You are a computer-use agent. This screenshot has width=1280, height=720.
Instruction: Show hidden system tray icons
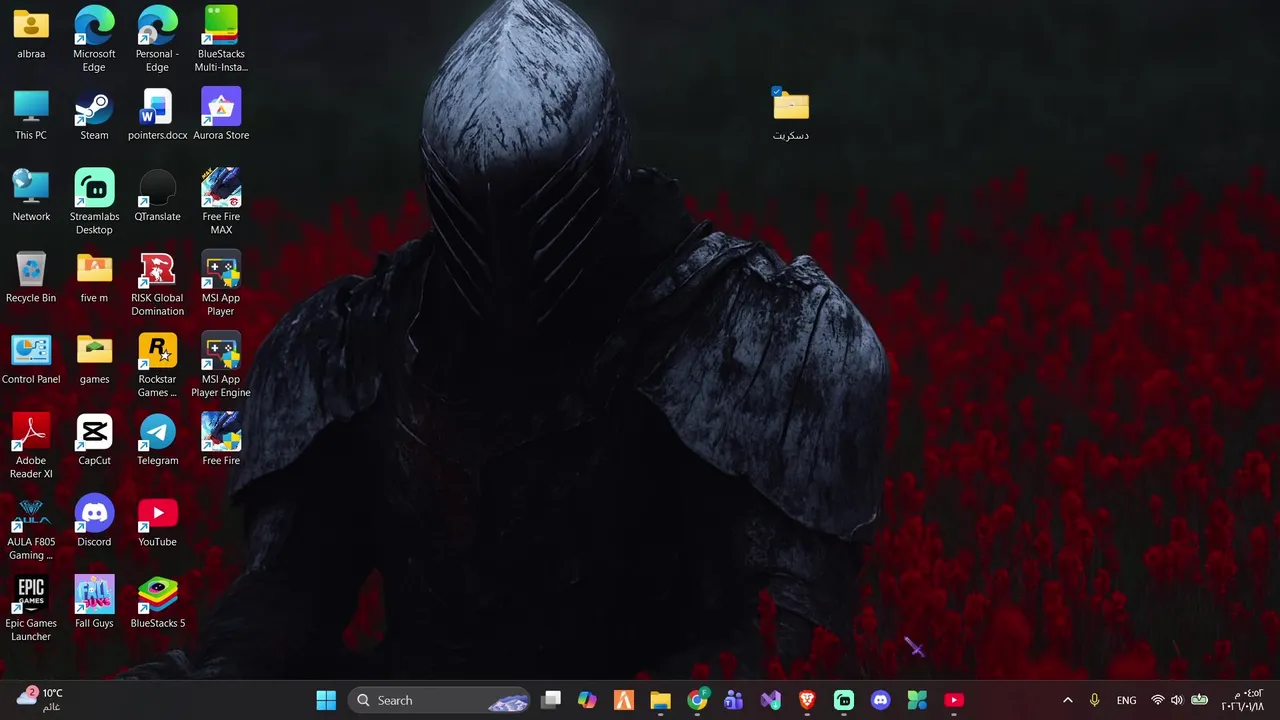[x=1067, y=700]
